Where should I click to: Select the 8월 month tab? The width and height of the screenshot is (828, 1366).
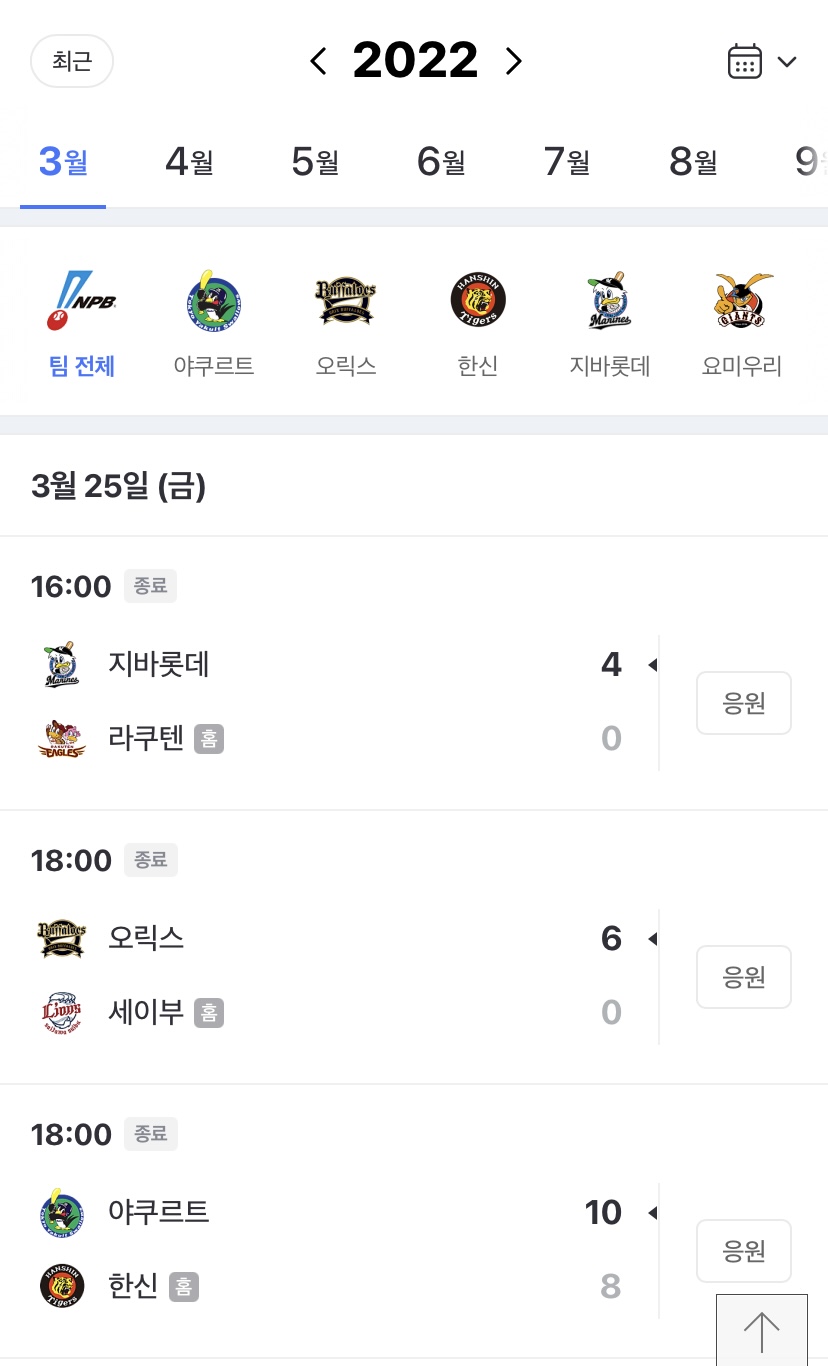coord(693,161)
